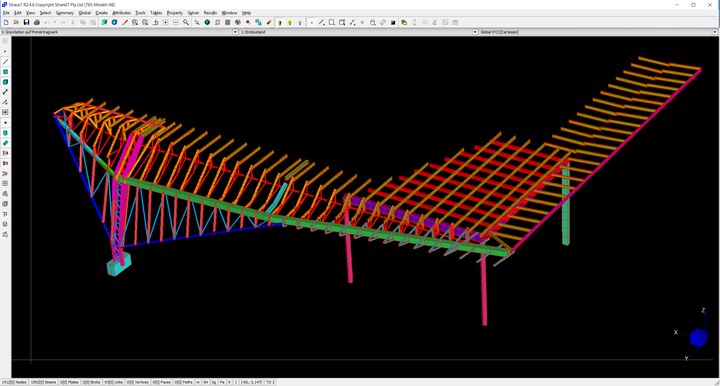Viewport: 720px width, 386px height.
Task: Save the model with the floppy disk icon
Action: click(26, 22)
